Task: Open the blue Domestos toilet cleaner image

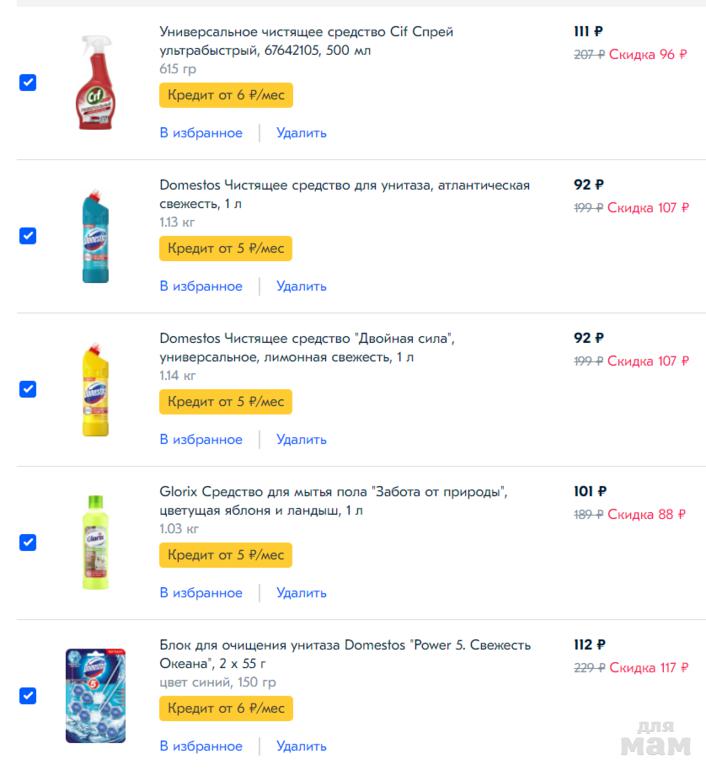Action: [95, 236]
